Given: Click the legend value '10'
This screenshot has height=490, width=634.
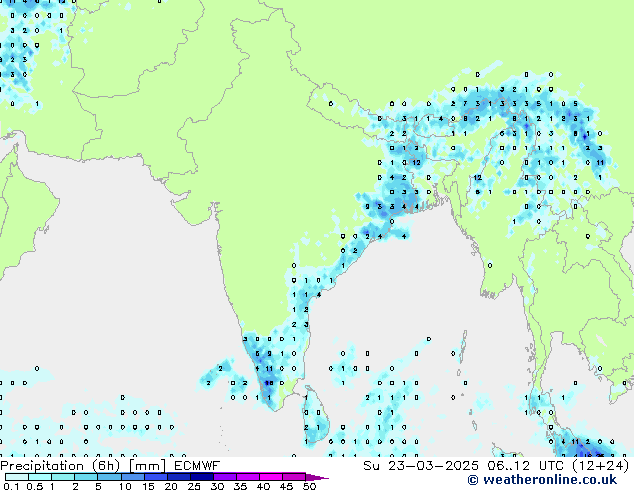Looking at the screenshot, I should tap(125, 486).
